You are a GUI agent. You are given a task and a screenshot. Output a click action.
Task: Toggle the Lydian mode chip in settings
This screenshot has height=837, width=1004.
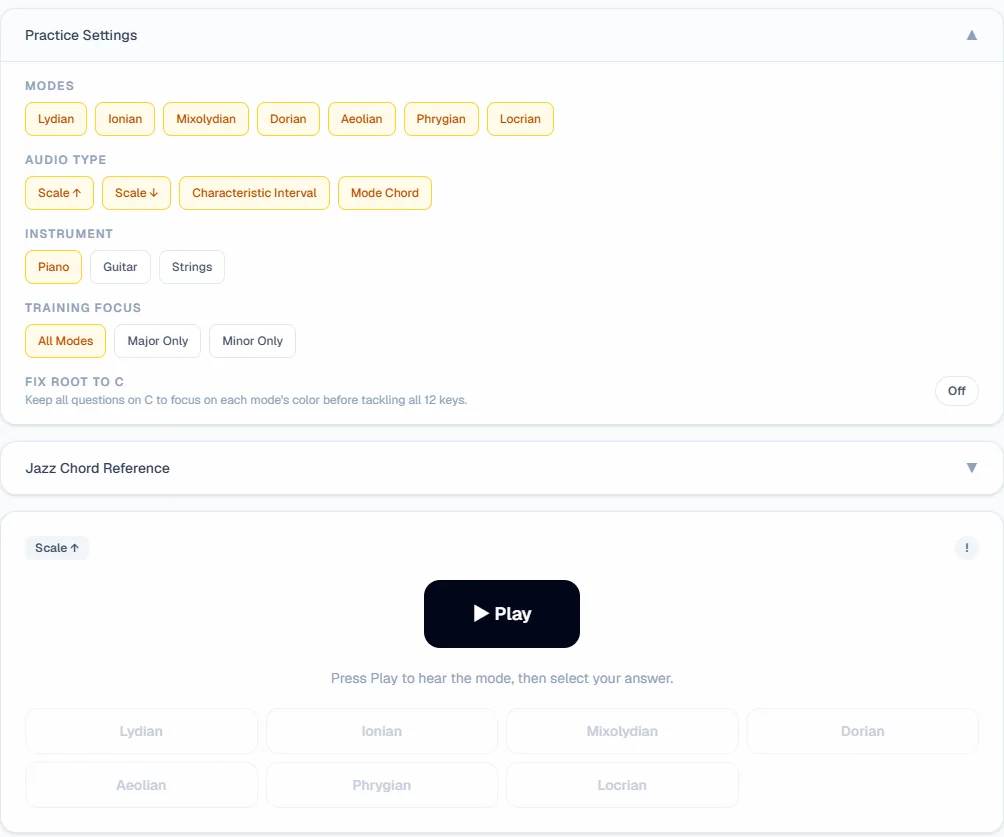coord(56,119)
